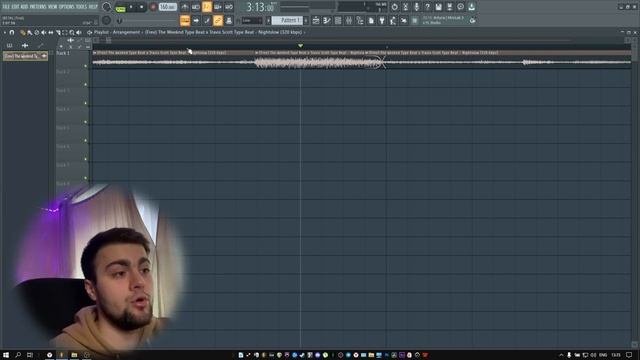This screenshot has height=360, width=640.
Task: Open the PATTERNS menu
Action: (x=38, y=7)
